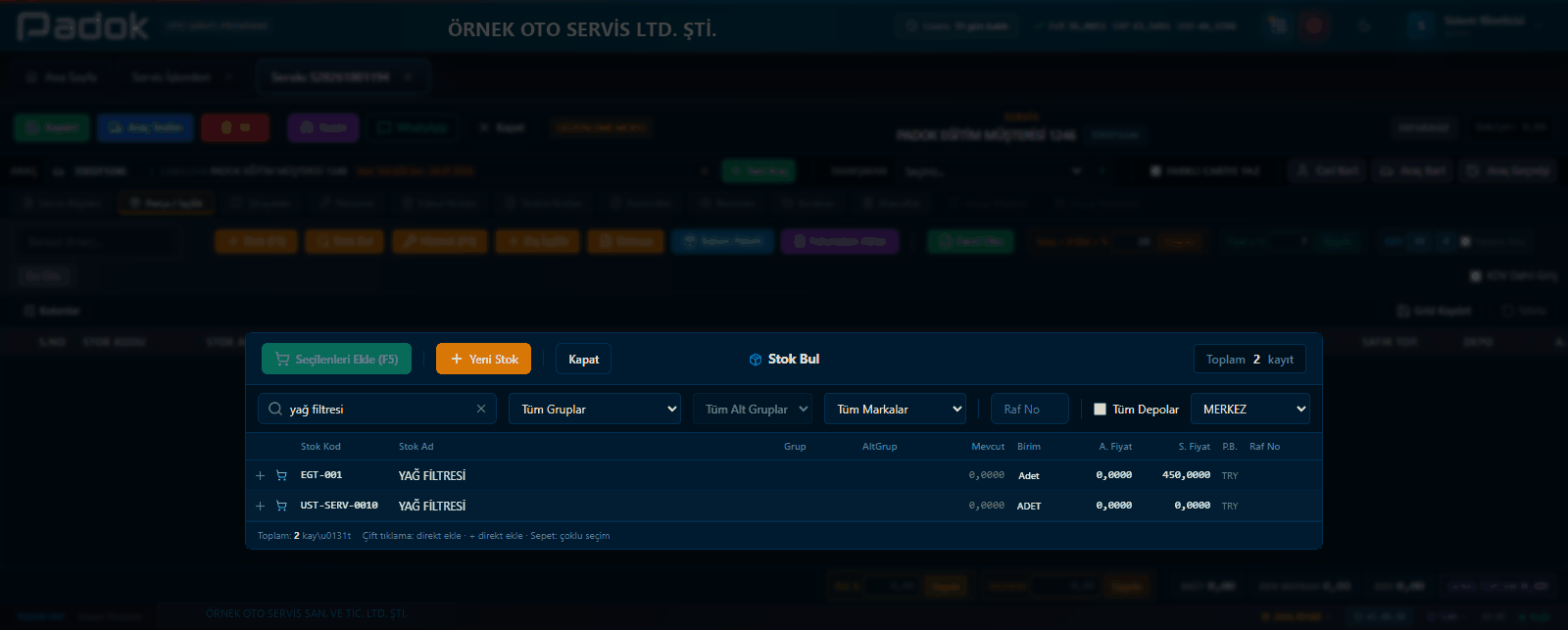Click TRY currency in UST-SERV-0010 row
Image resolution: width=1568 pixels, height=630 pixels.
(1230, 506)
